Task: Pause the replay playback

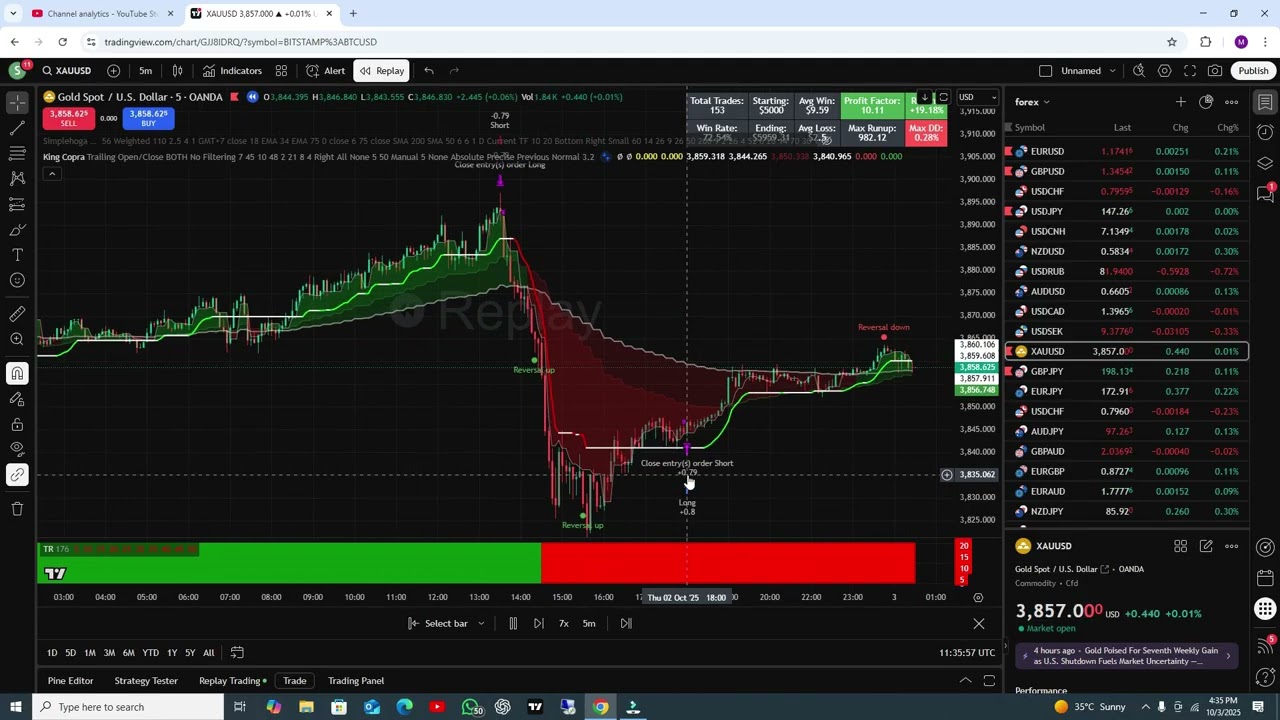Action: 513,623
